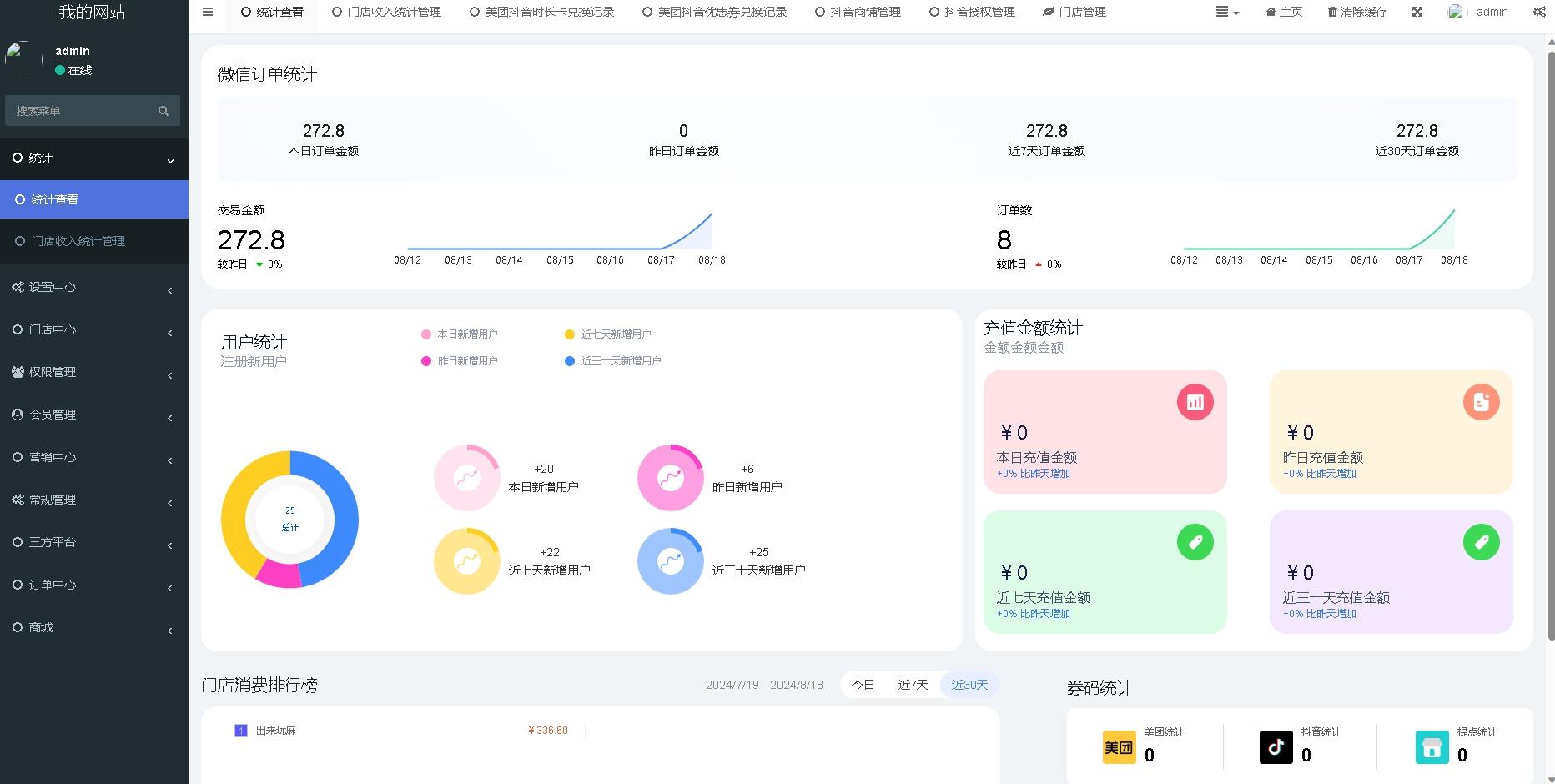Toggle 本日新增用户 legend in user chart
1555x784 pixels.
pos(460,334)
